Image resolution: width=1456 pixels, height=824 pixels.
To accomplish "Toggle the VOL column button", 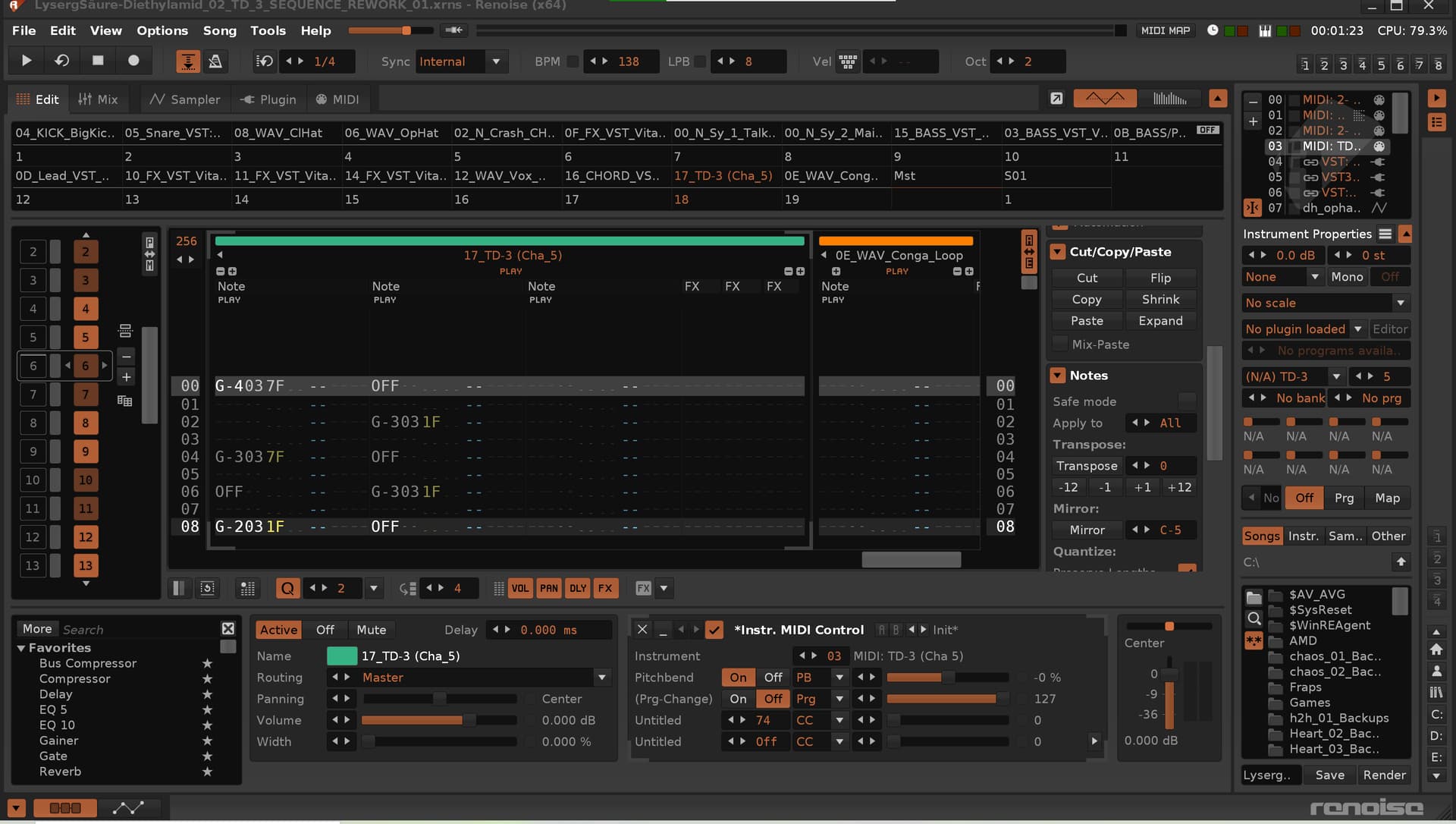I will tap(520, 588).
